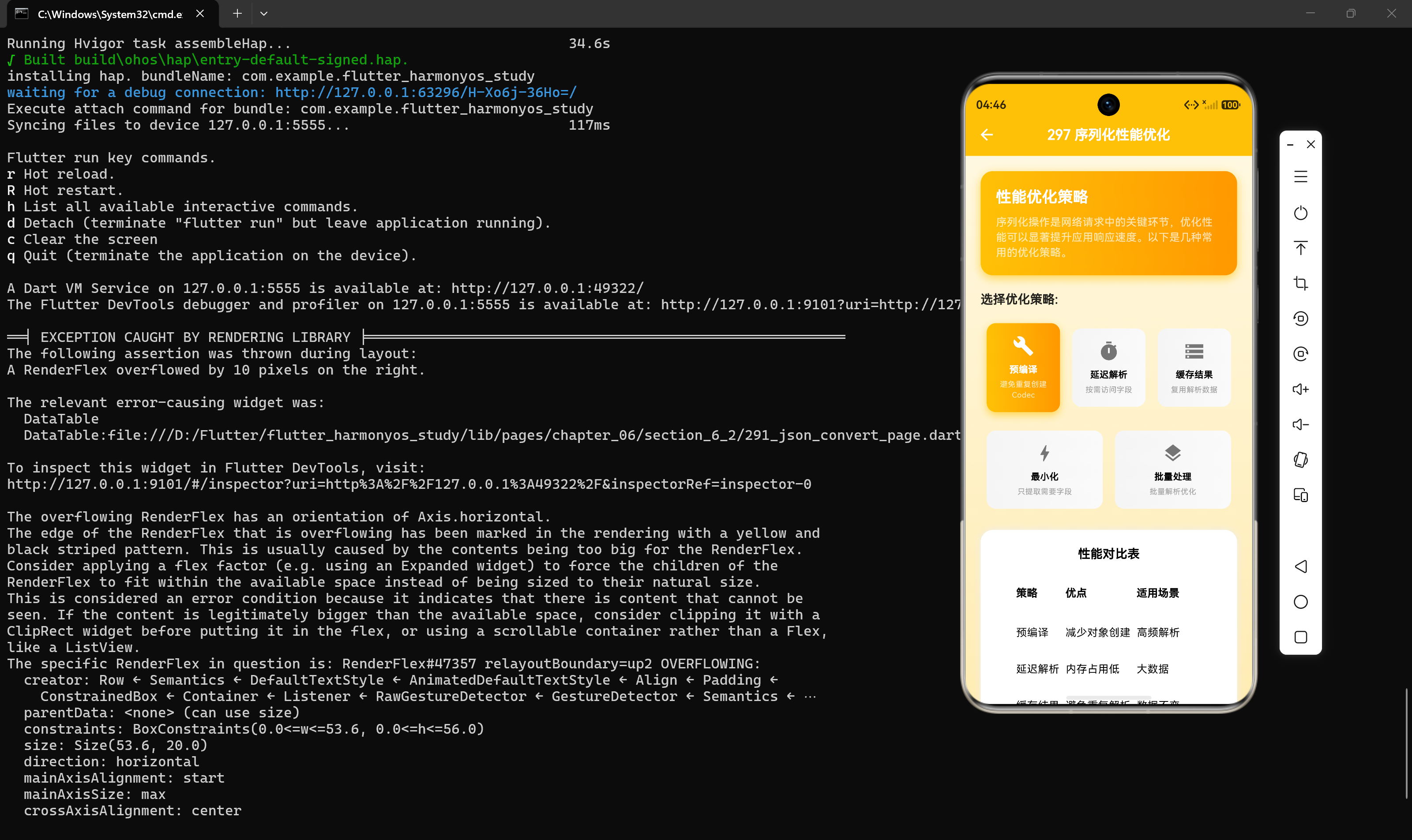
Task: Tap the back arrow in phone header
Action: pos(987,135)
